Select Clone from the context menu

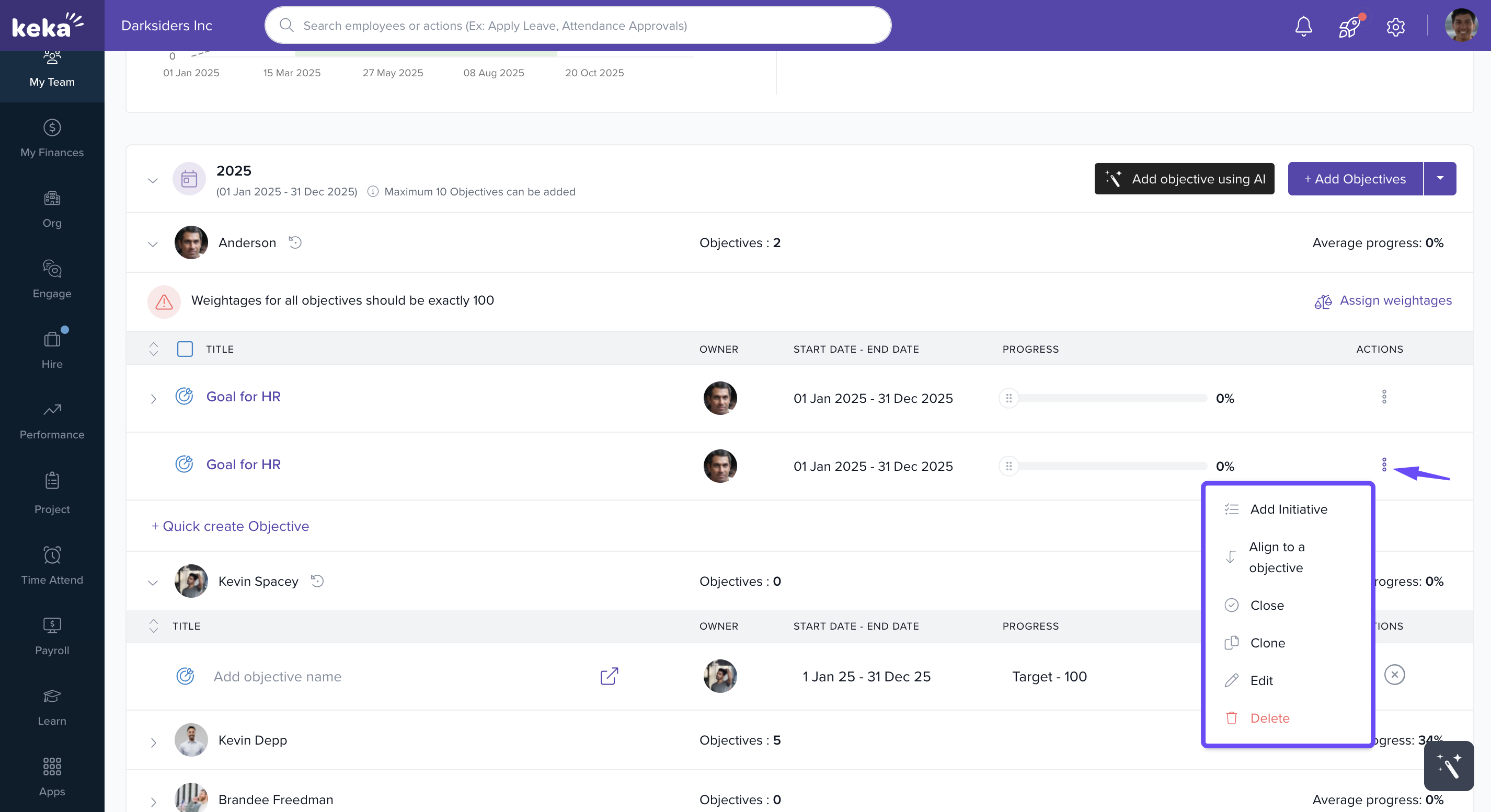tap(1267, 643)
